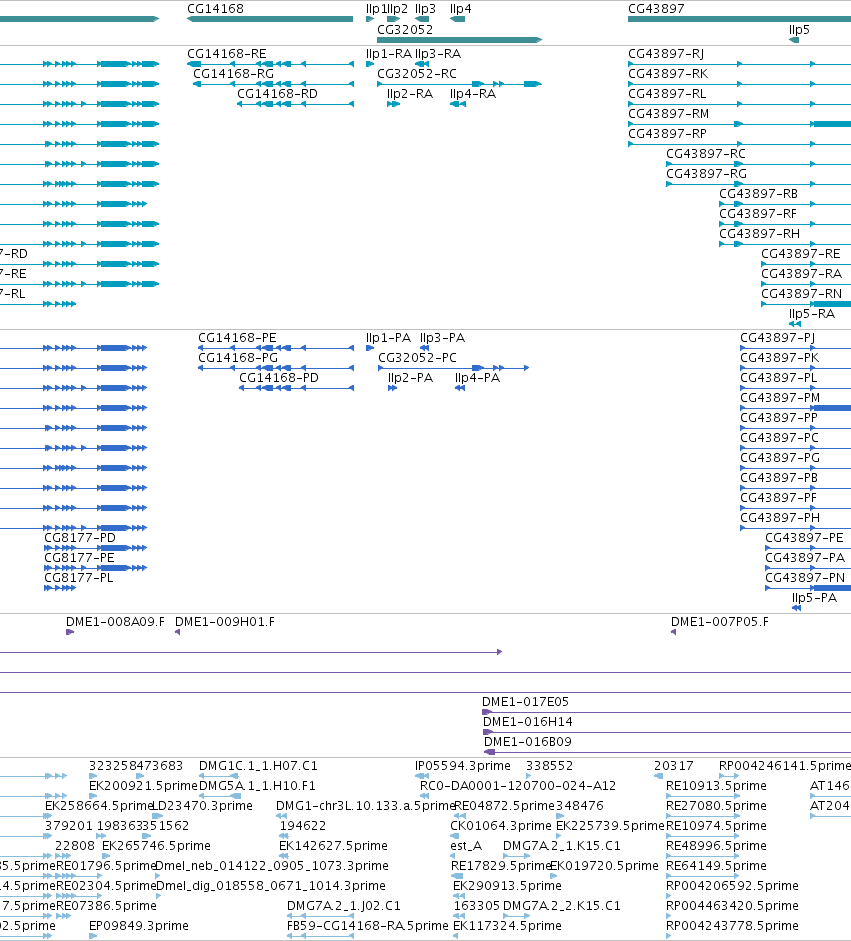The height and width of the screenshot is (941, 851).
Task: Click EST EP09849.3prime
Action: point(139,925)
